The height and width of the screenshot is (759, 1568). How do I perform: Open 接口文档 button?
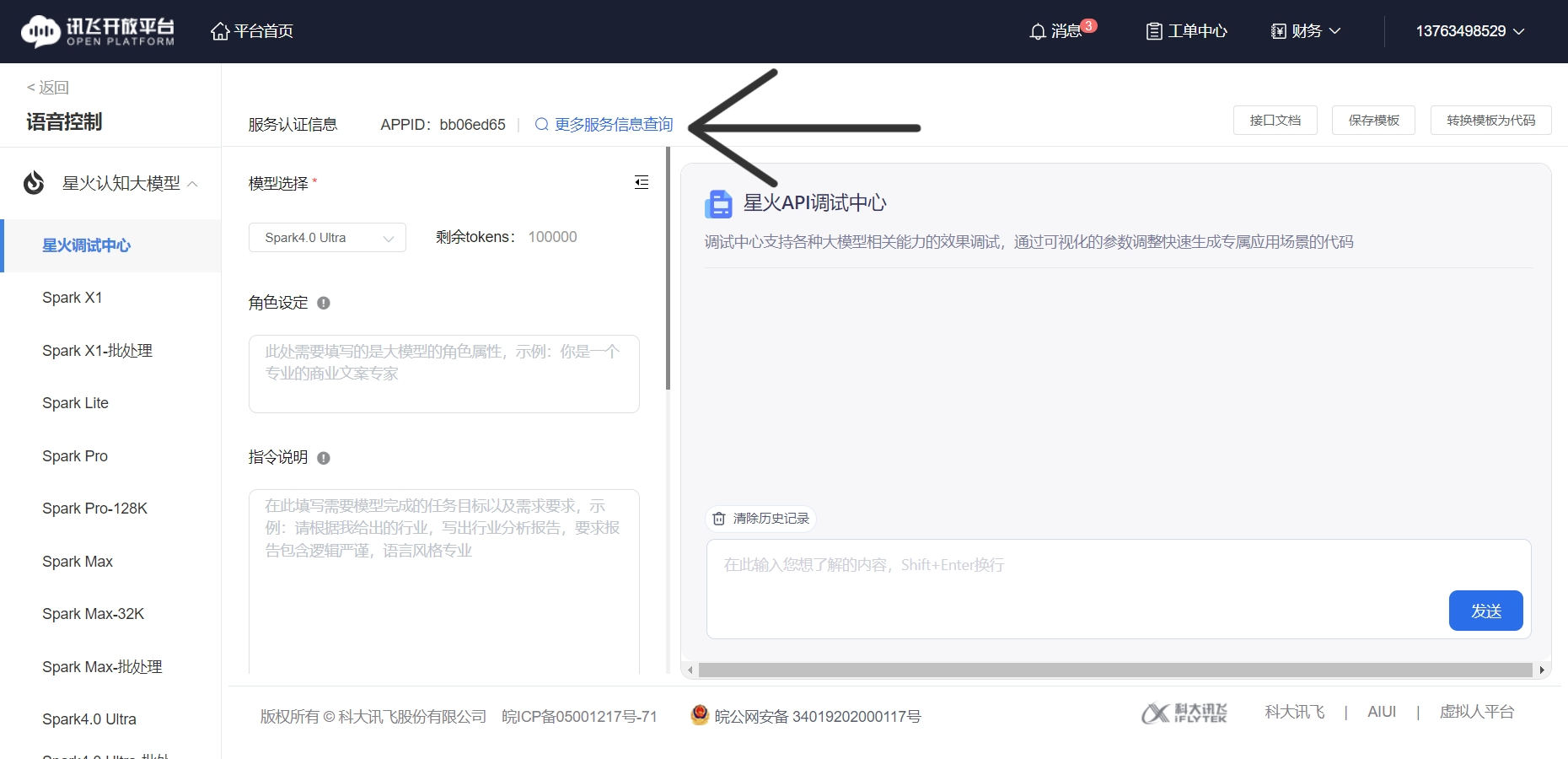pos(1275,121)
